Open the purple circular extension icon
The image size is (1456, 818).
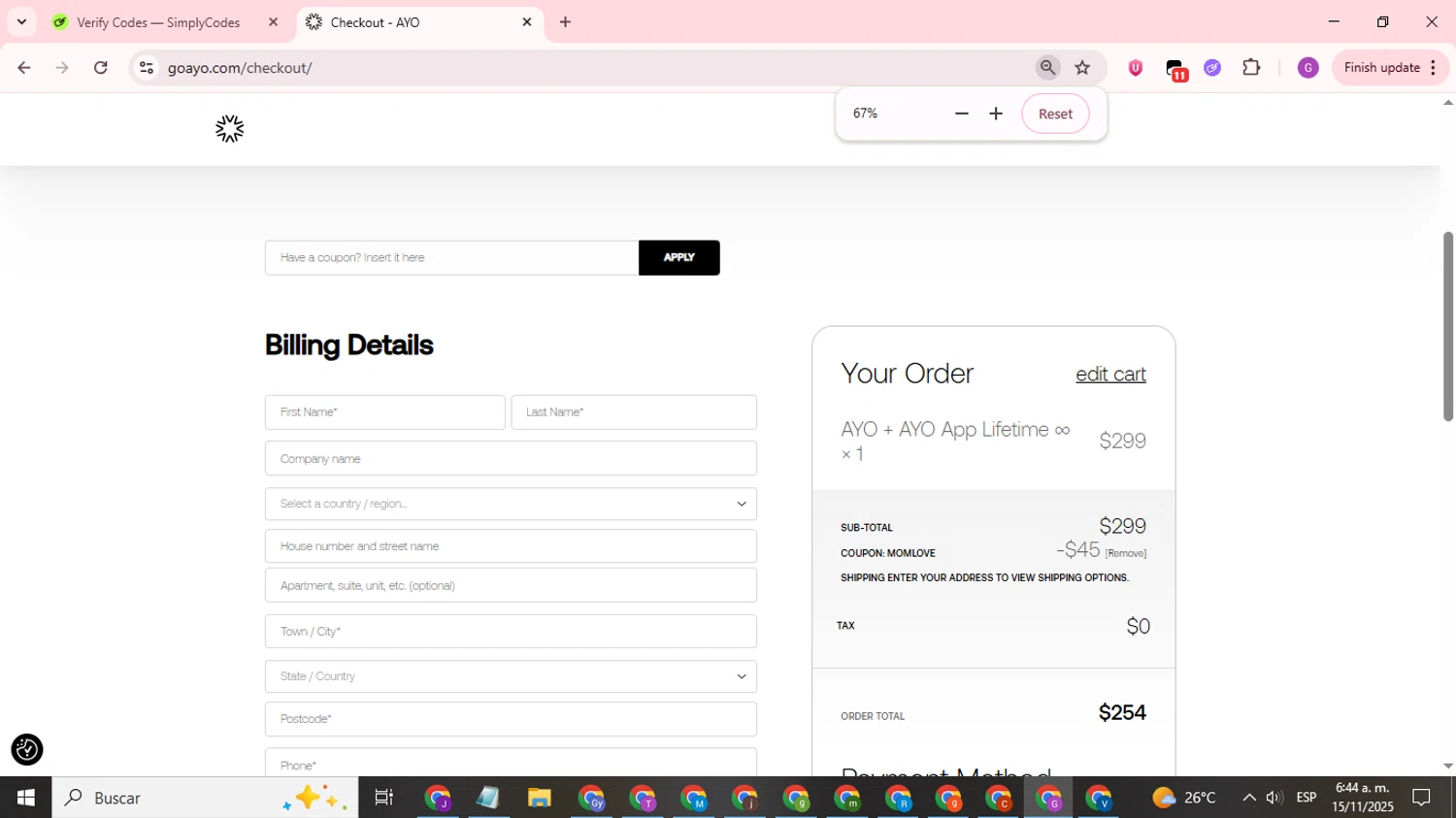(x=1212, y=67)
